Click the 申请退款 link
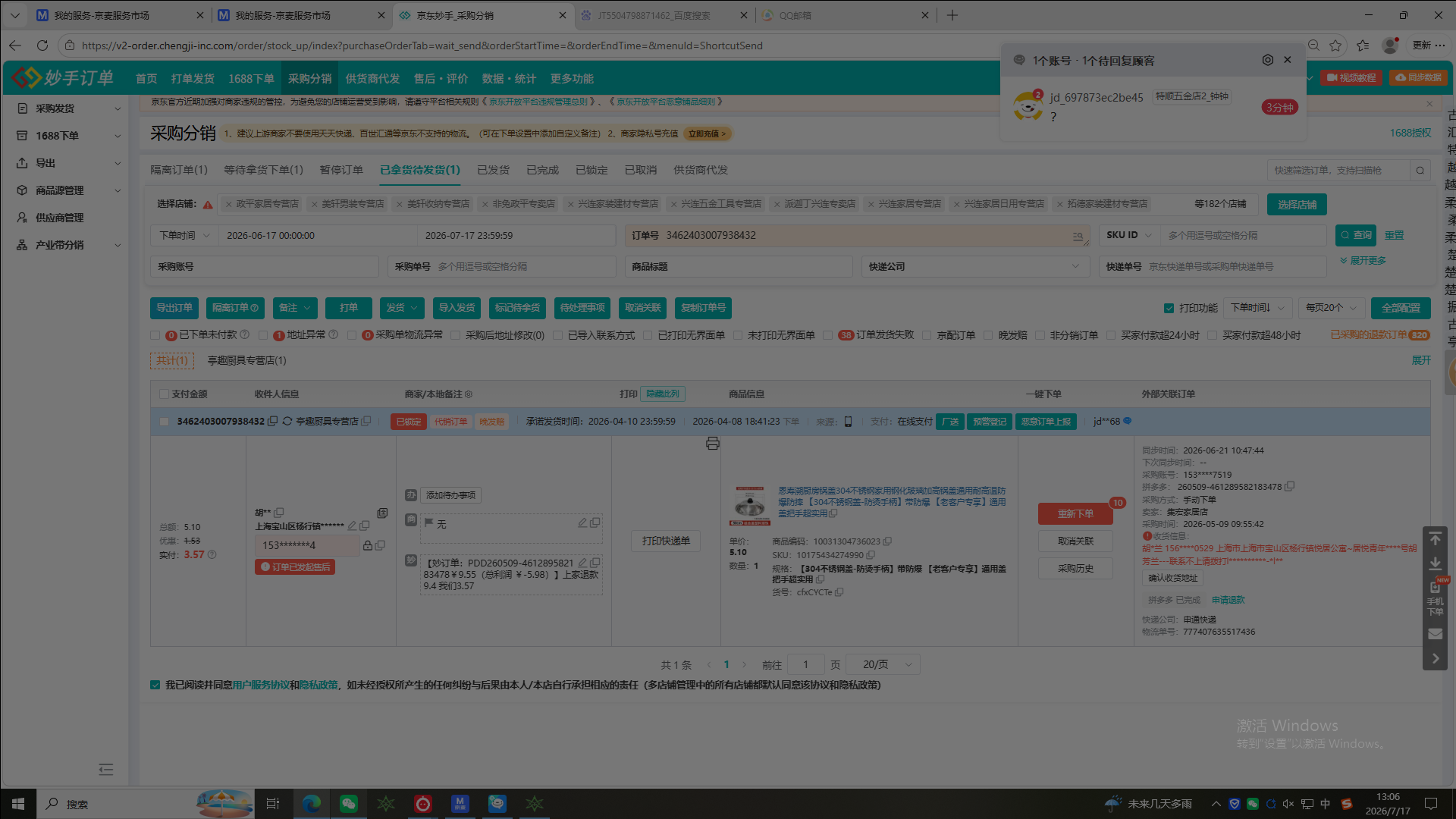Image resolution: width=1456 pixels, height=819 pixels. click(1228, 600)
